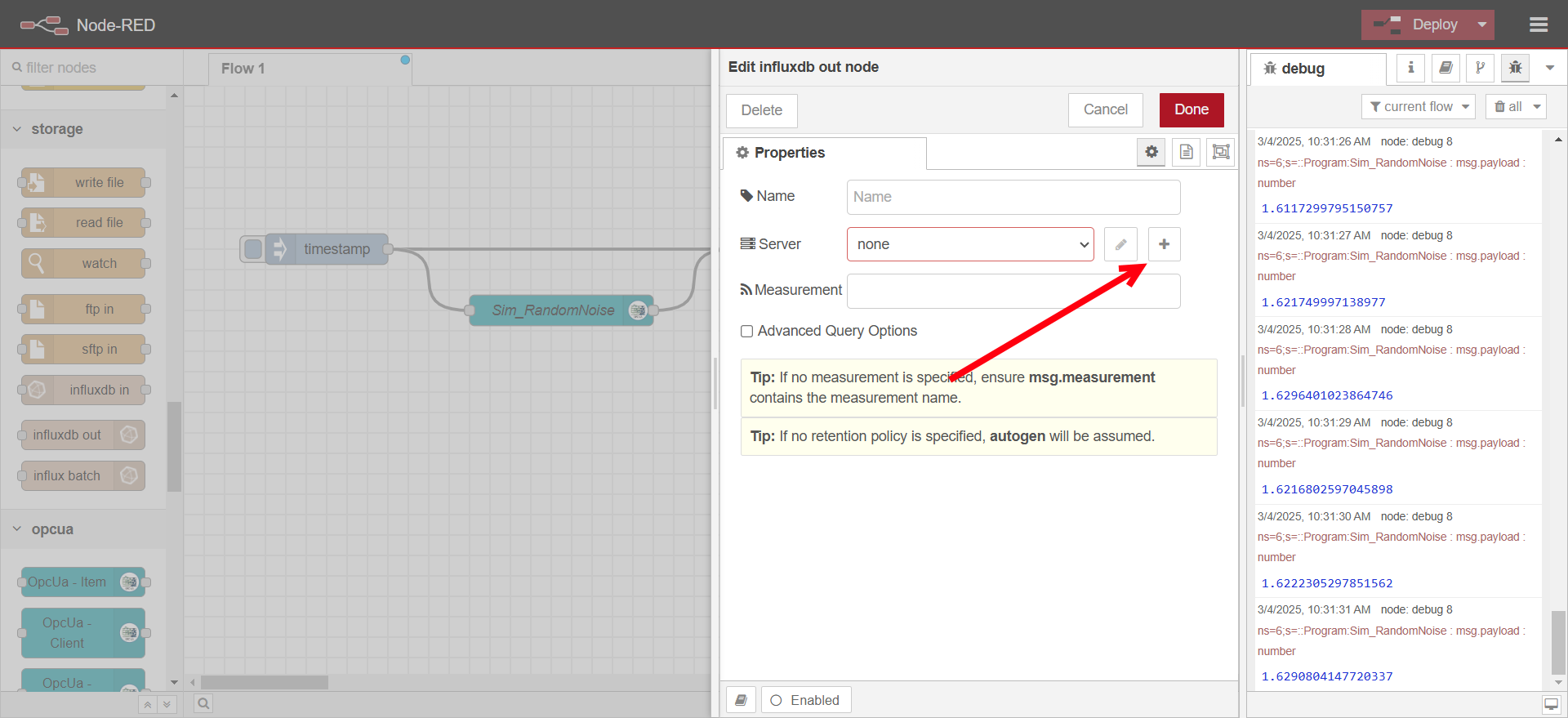
Task: Click the timestamp inject node button
Action: tap(253, 249)
